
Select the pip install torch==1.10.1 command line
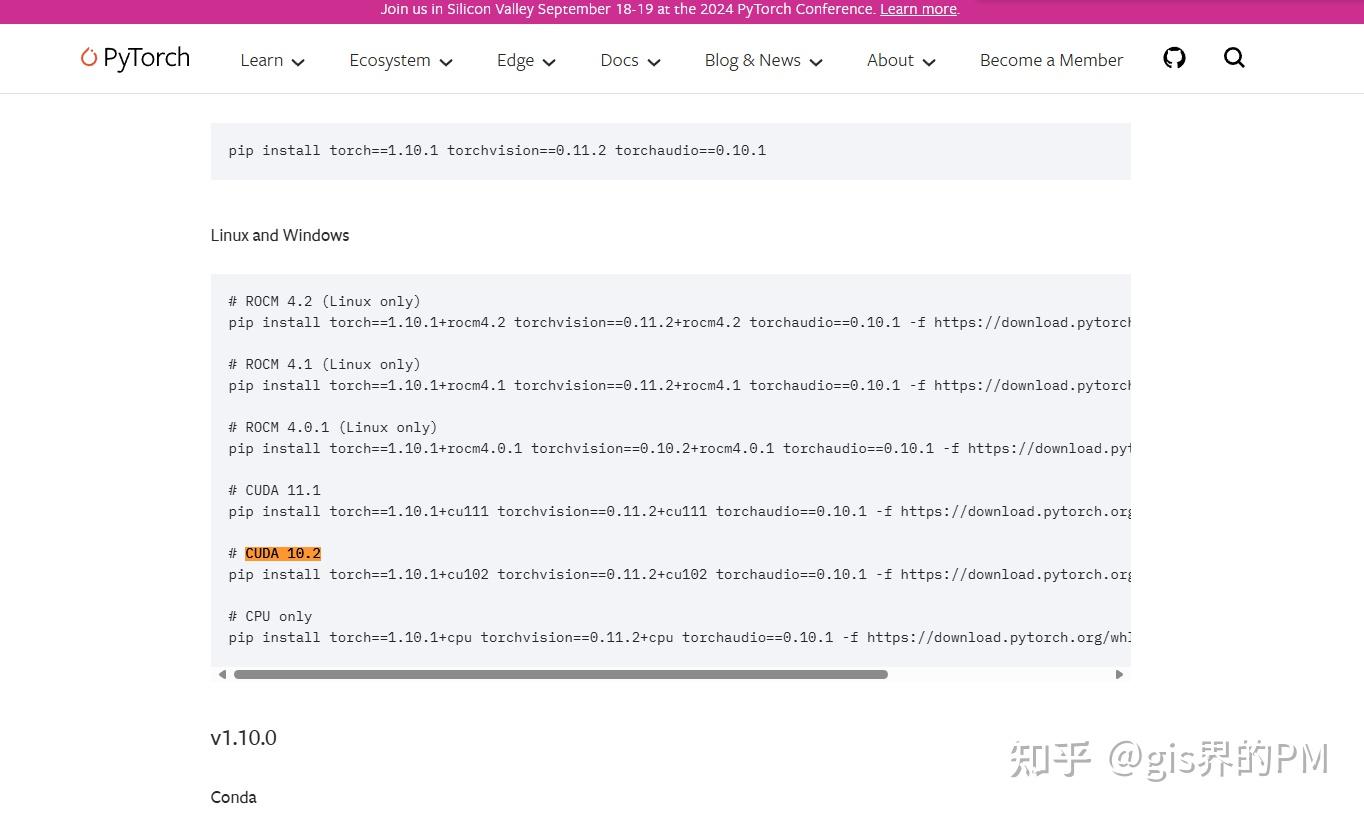[496, 150]
